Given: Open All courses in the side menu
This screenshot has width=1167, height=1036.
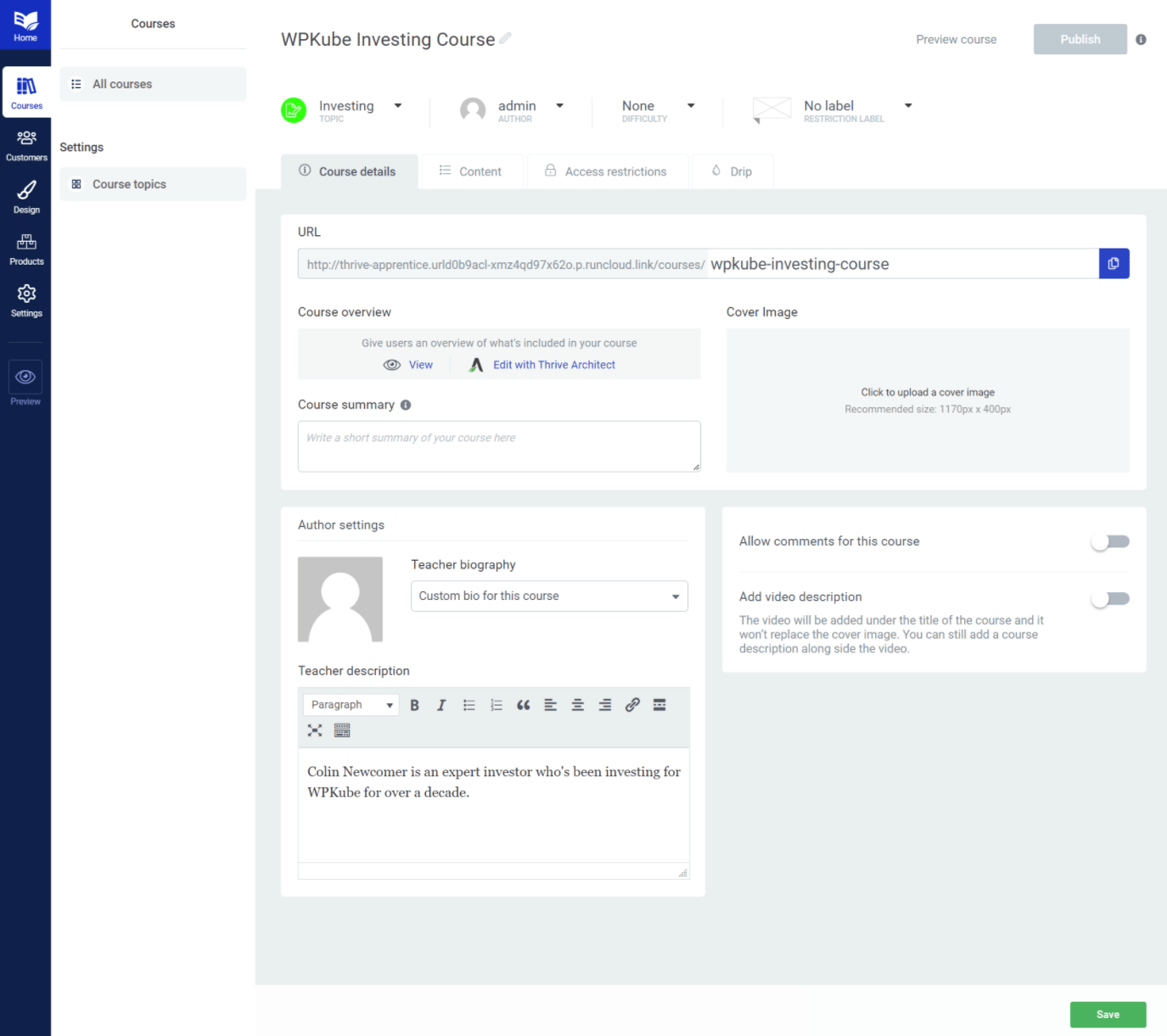Looking at the screenshot, I should [153, 84].
